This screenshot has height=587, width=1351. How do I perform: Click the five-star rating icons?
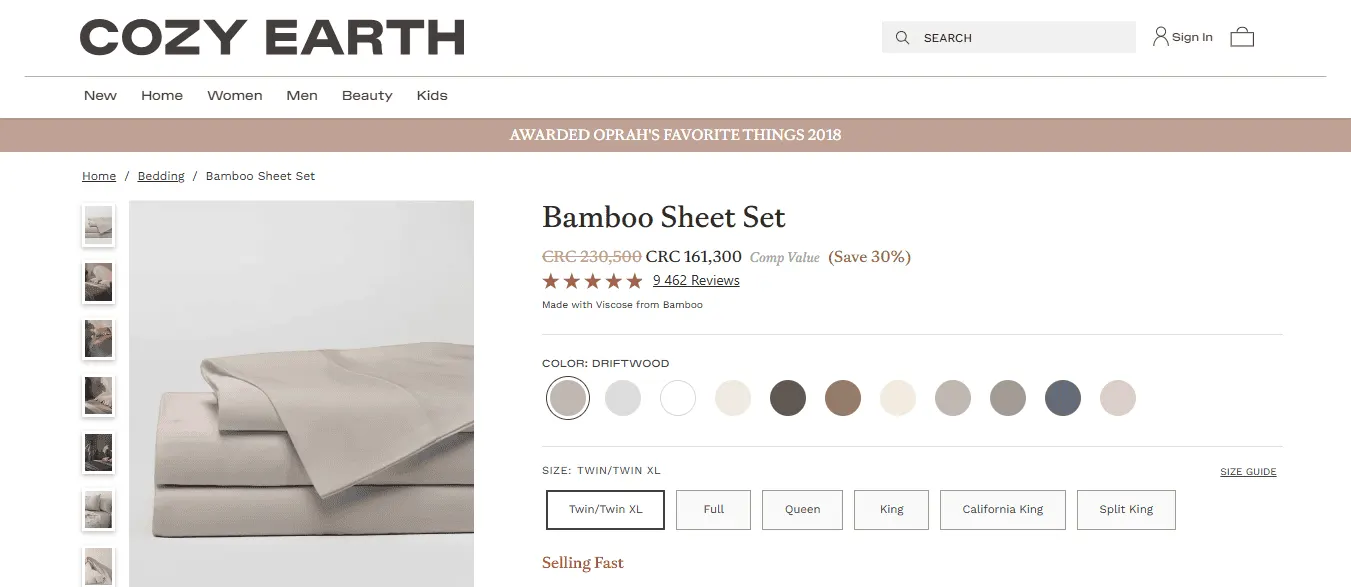tap(592, 281)
